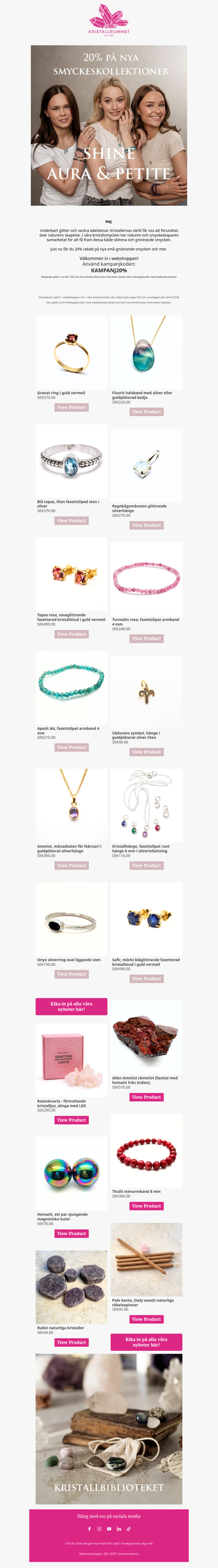This screenshot has width=218, height=1568.
Task: Click the Kristallrummet crystal logo
Action: pos(108,20)
